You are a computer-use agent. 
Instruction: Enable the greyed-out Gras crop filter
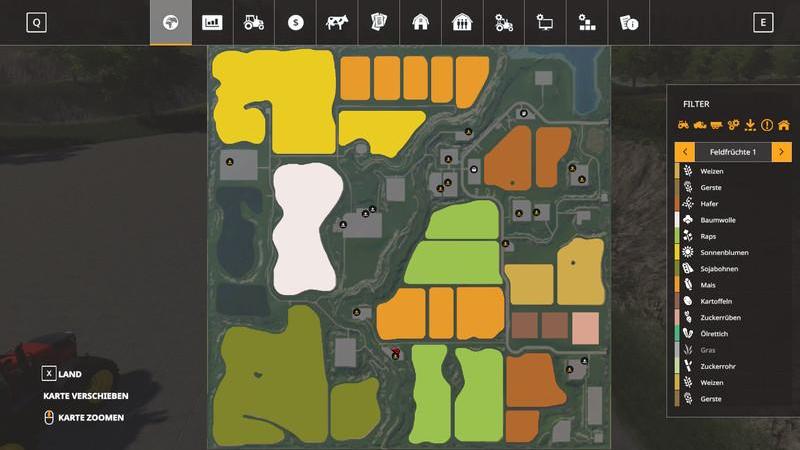pyautogui.click(x=708, y=350)
